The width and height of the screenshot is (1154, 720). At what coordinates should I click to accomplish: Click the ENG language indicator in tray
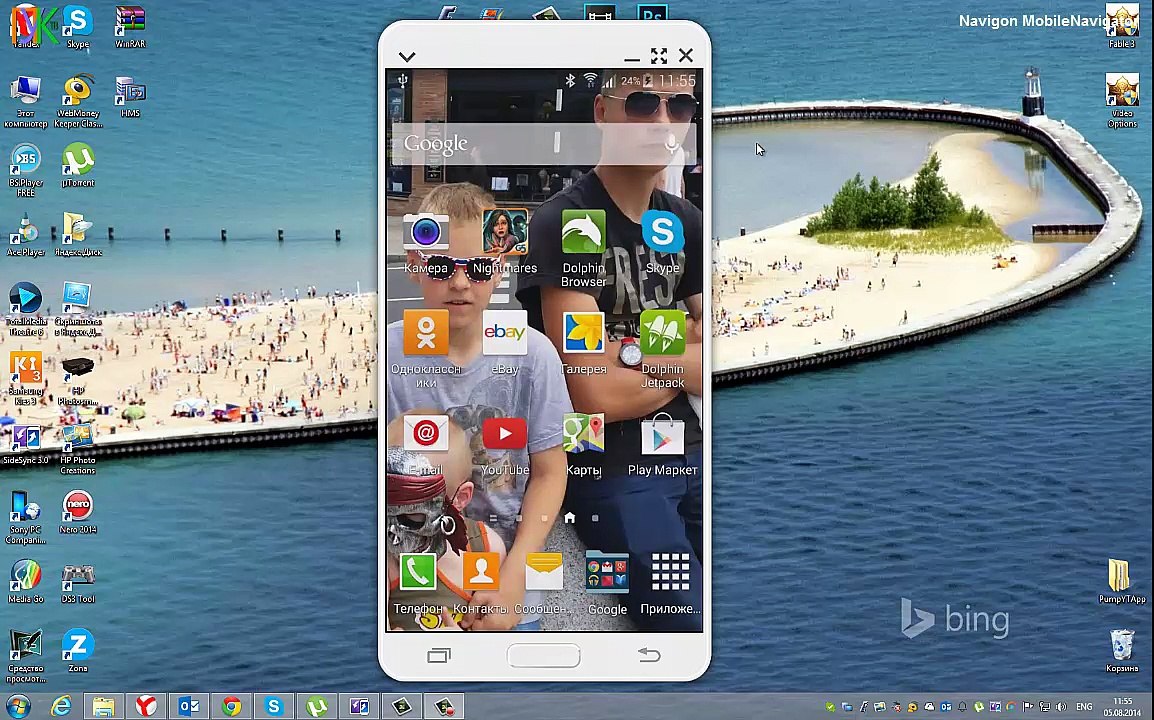(x=1084, y=707)
